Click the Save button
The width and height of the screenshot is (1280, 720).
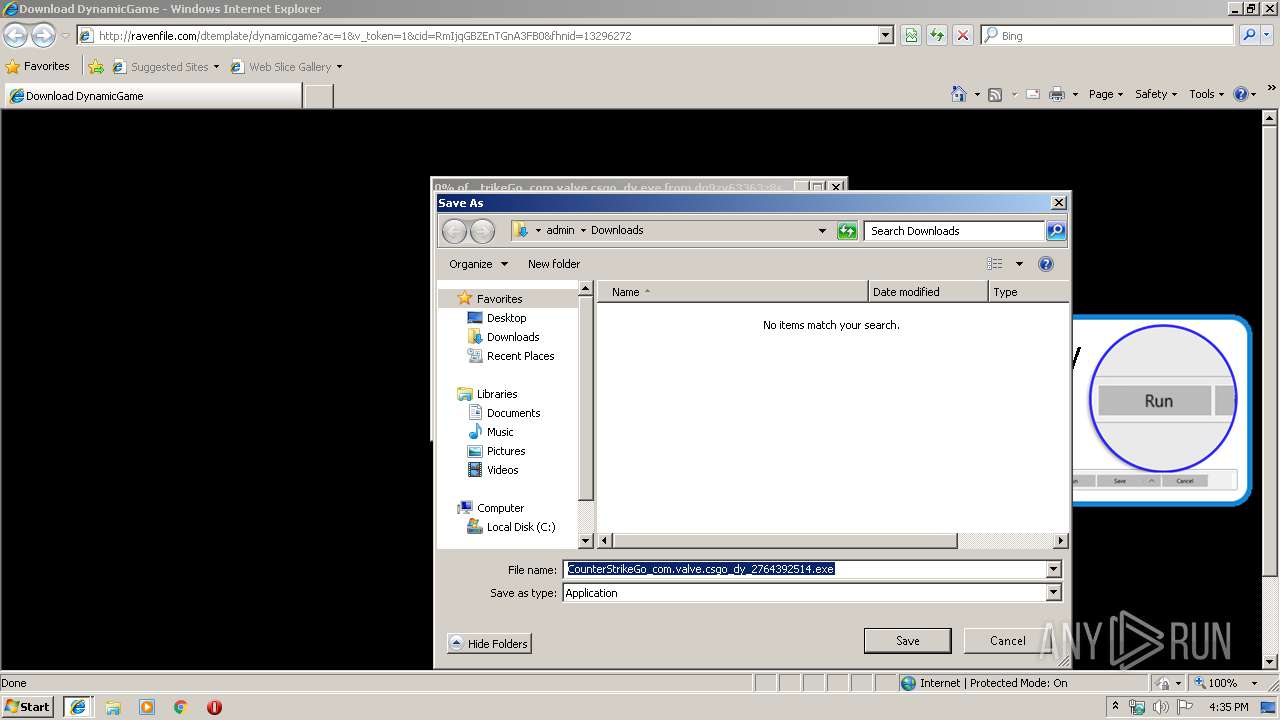pos(907,641)
